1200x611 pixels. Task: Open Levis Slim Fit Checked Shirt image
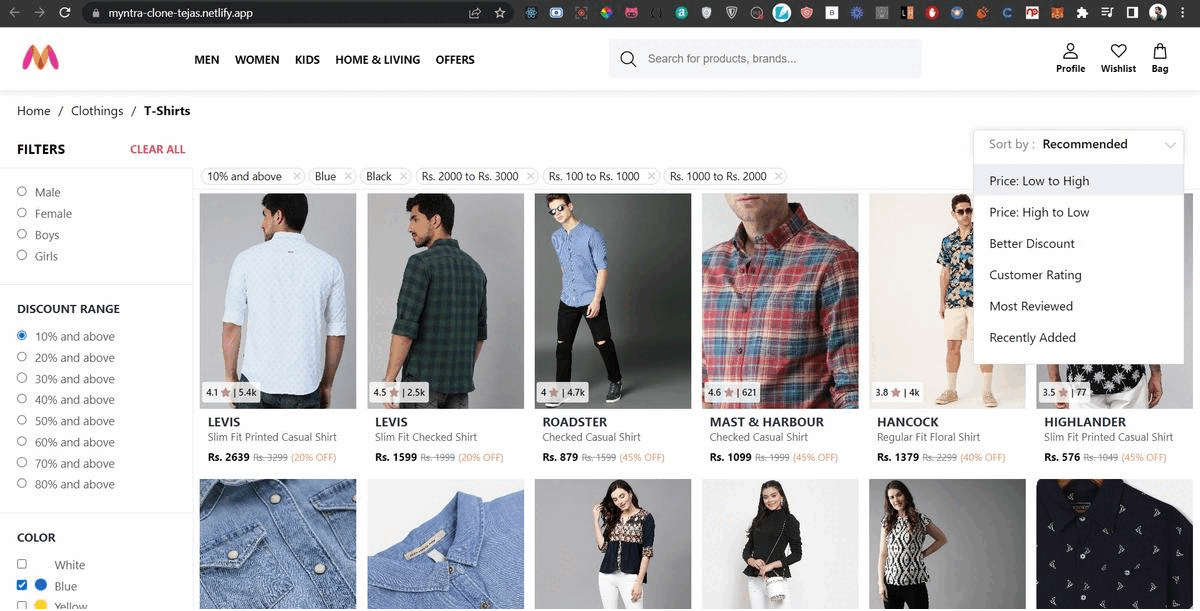(x=445, y=301)
